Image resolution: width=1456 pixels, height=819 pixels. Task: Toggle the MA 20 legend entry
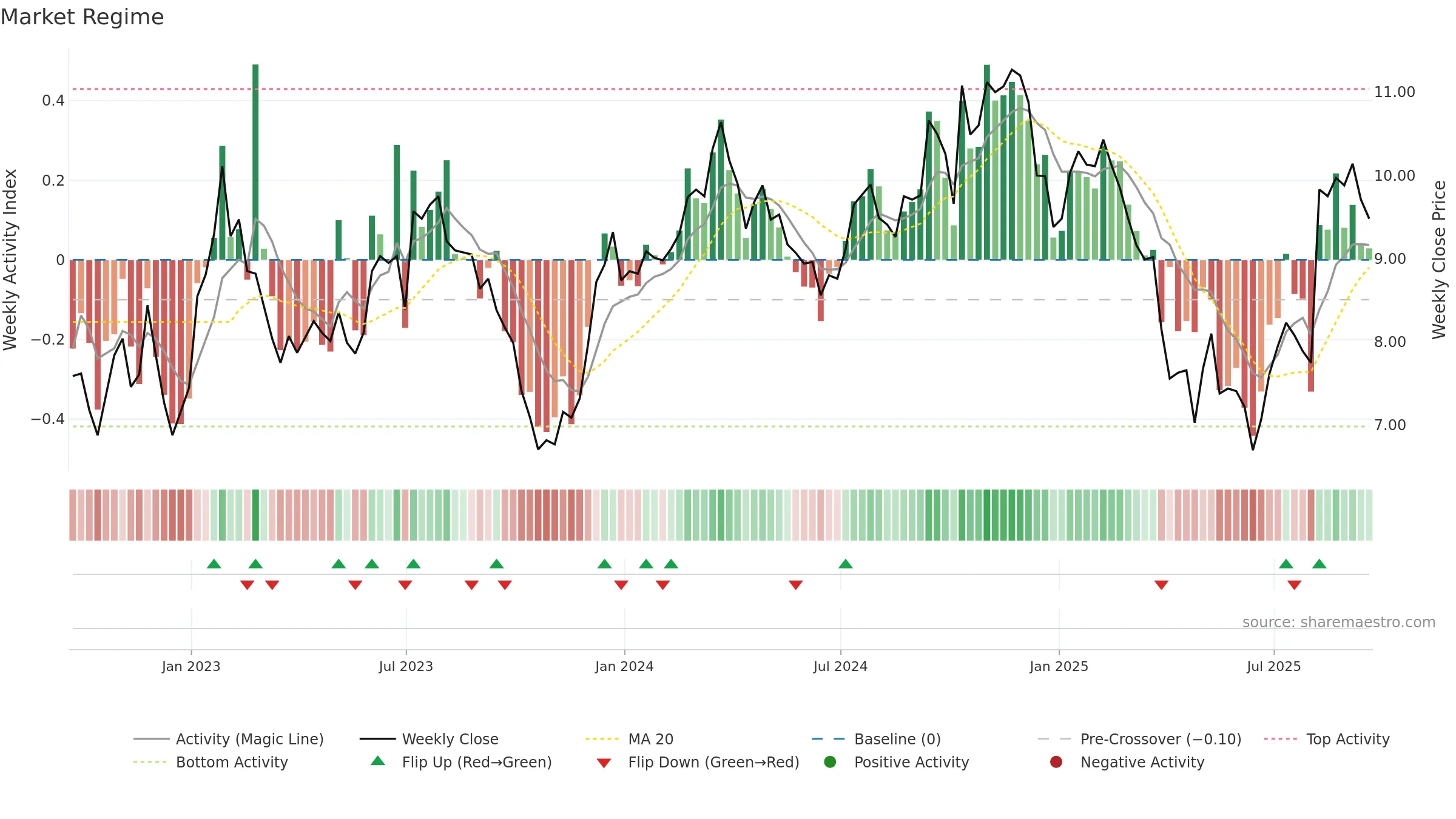629,739
